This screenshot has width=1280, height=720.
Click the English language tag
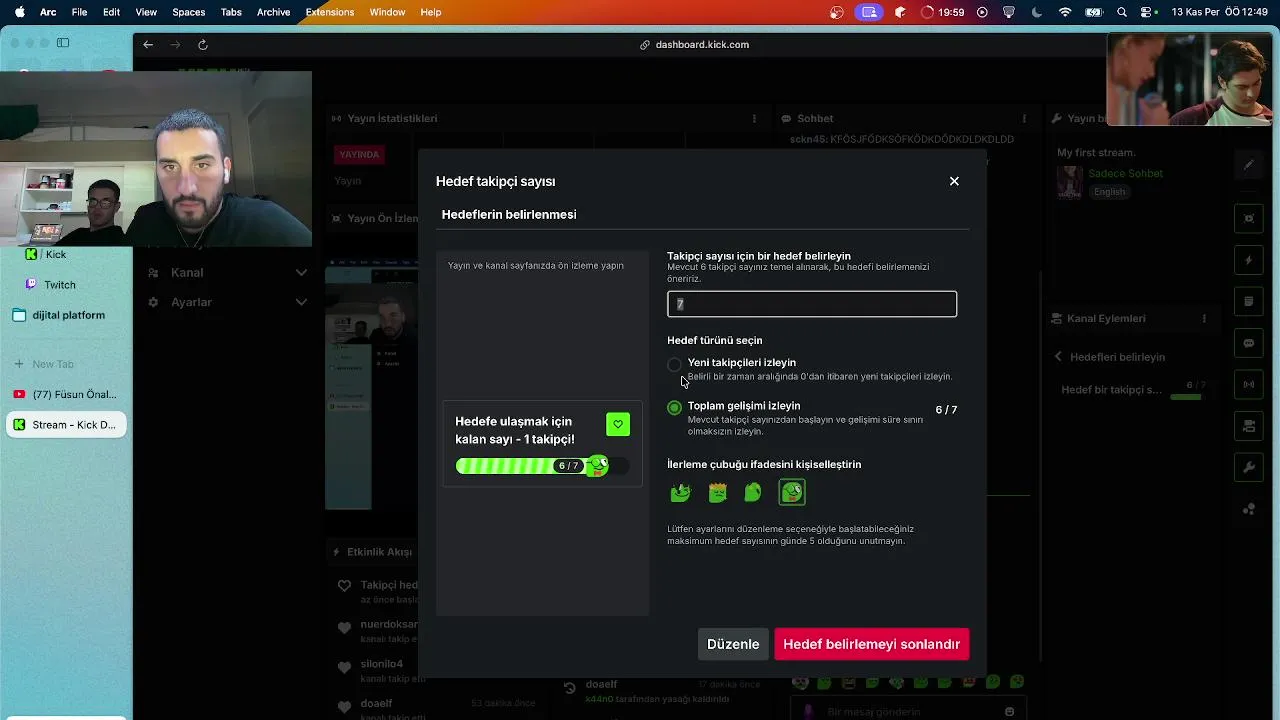(x=1109, y=192)
